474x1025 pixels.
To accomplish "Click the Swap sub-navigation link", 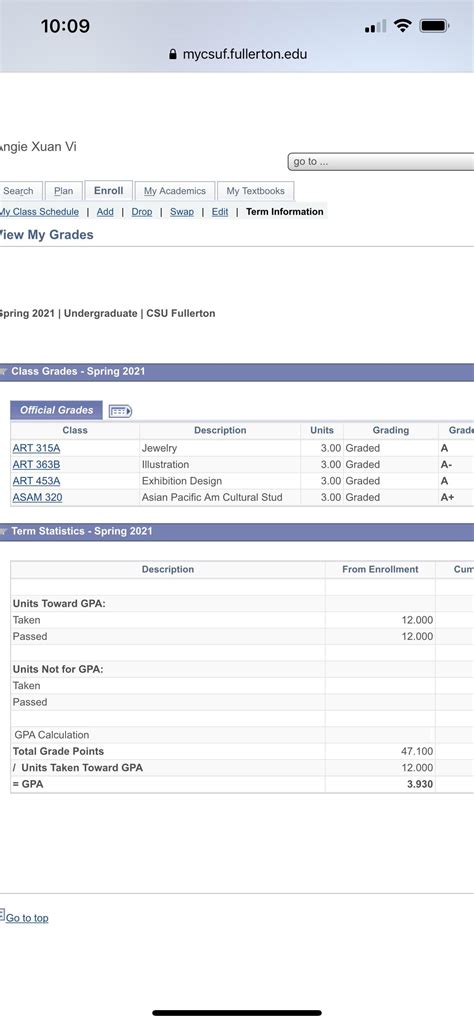I will point(182,212).
